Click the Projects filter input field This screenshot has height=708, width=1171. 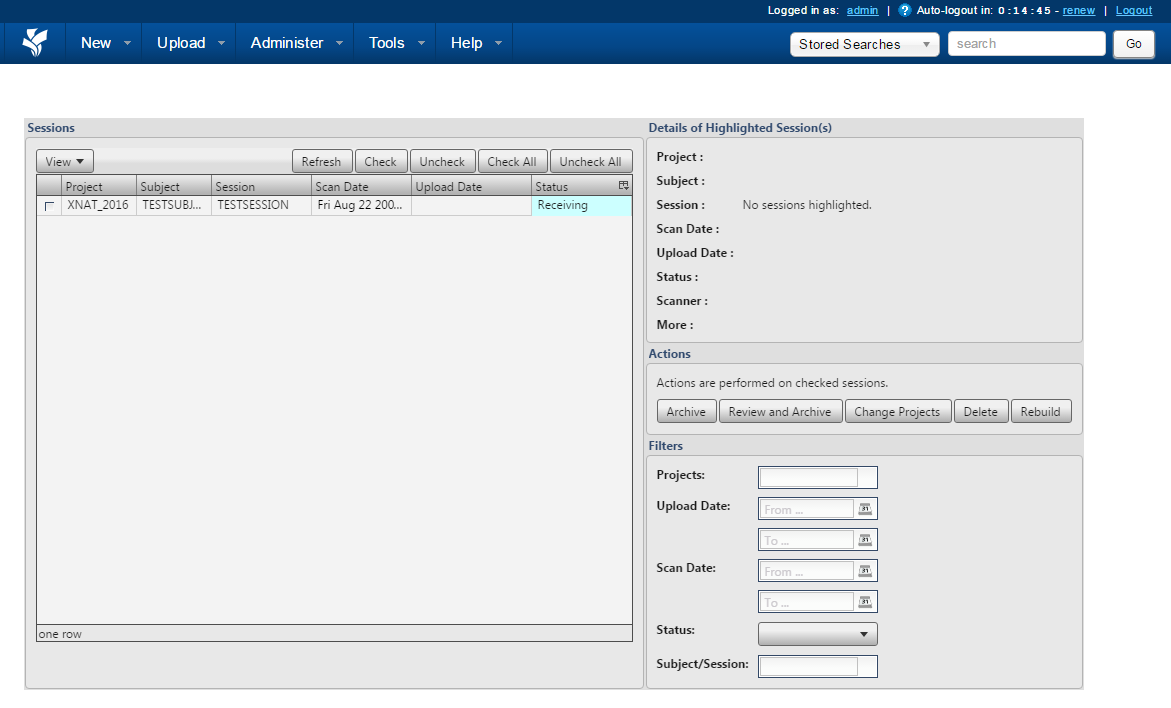point(809,477)
